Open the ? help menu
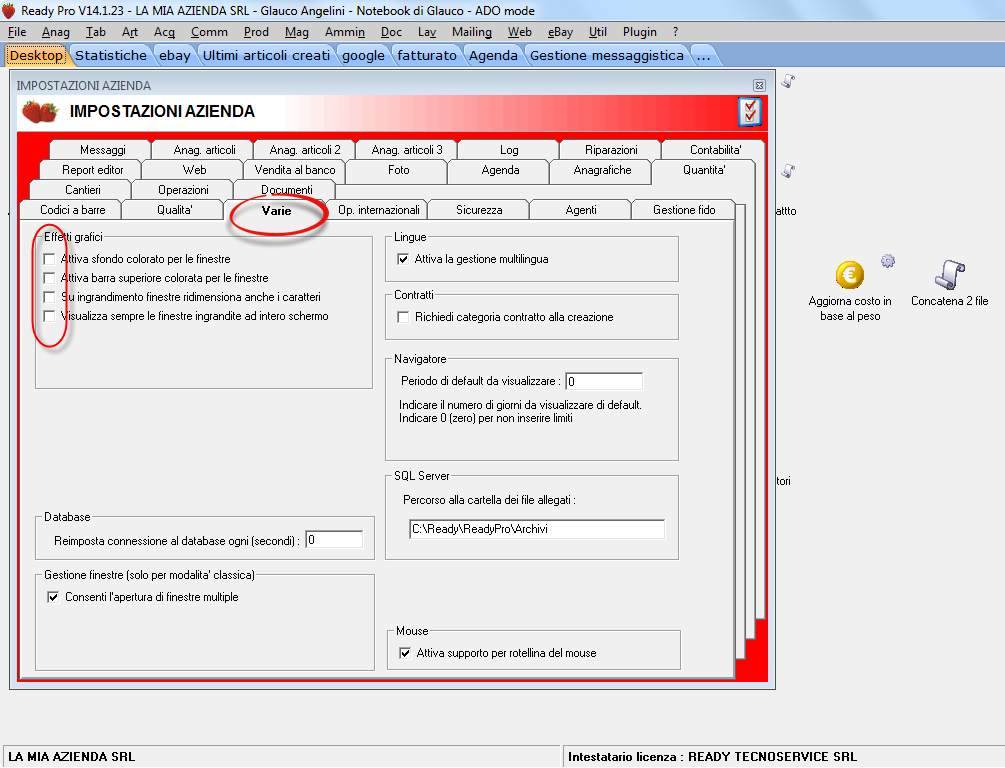The image size is (1005, 768). pyautogui.click(x=676, y=32)
